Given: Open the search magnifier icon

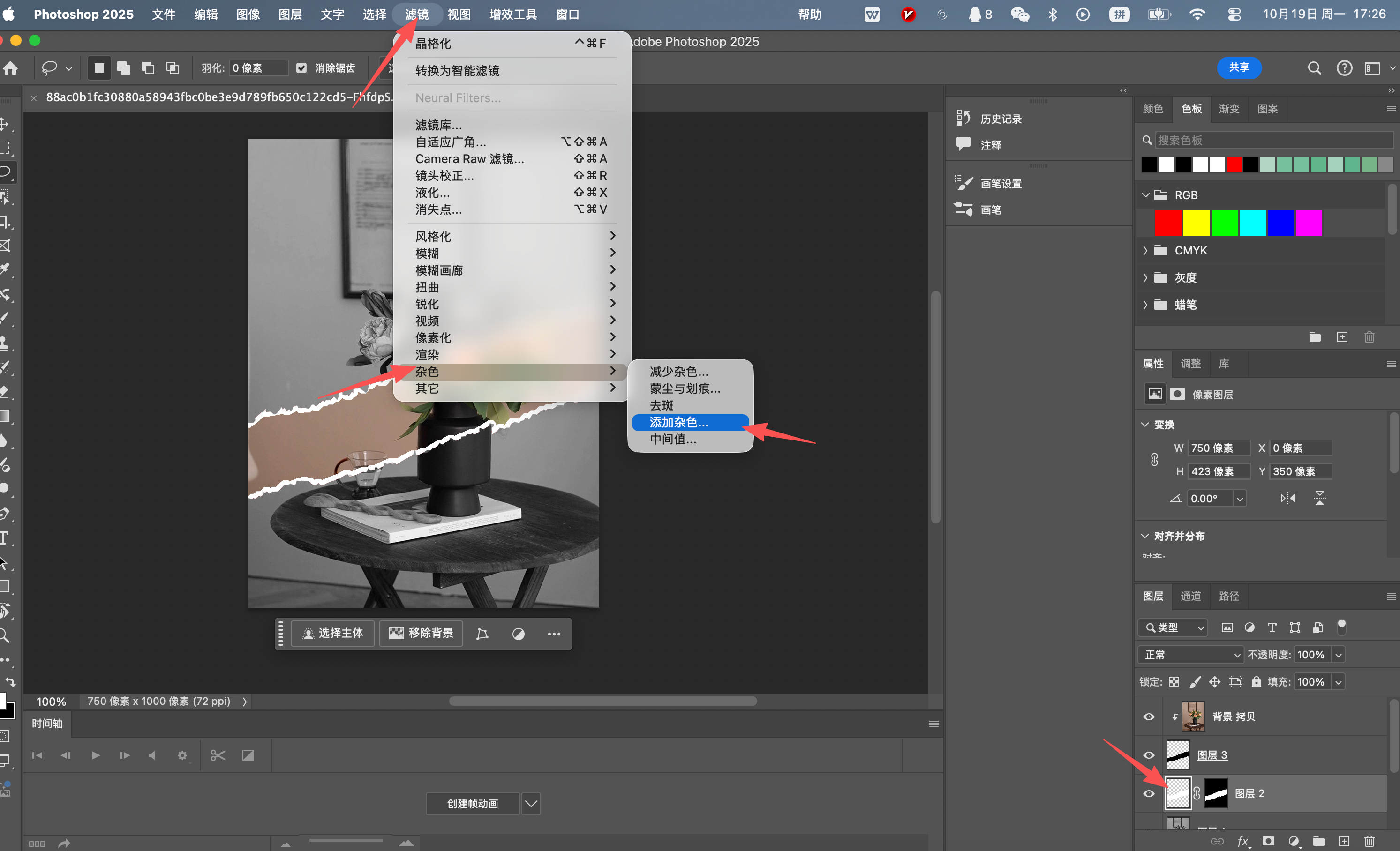Looking at the screenshot, I should (1314, 68).
